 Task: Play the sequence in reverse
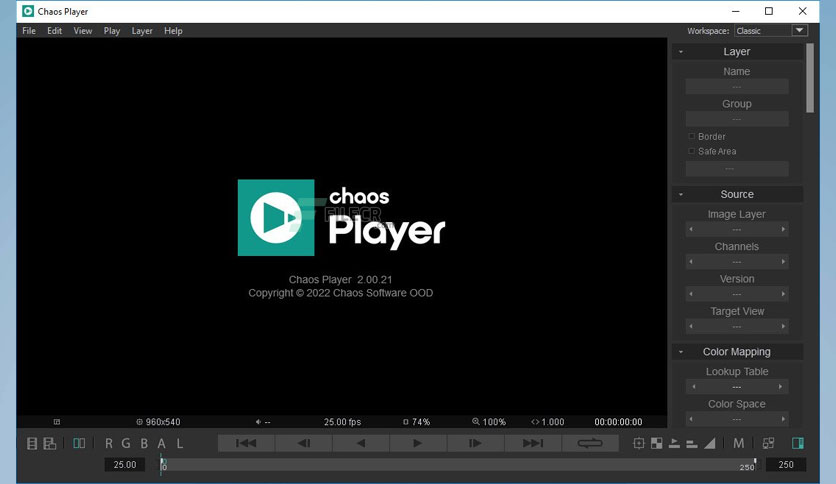[x=361, y=443]
